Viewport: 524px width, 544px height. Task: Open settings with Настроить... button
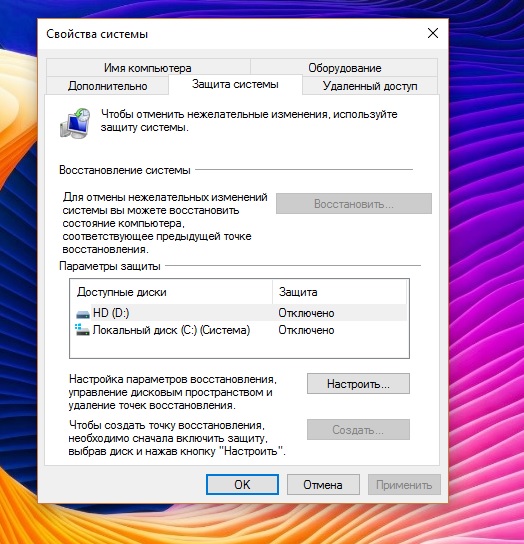[358, 384]
